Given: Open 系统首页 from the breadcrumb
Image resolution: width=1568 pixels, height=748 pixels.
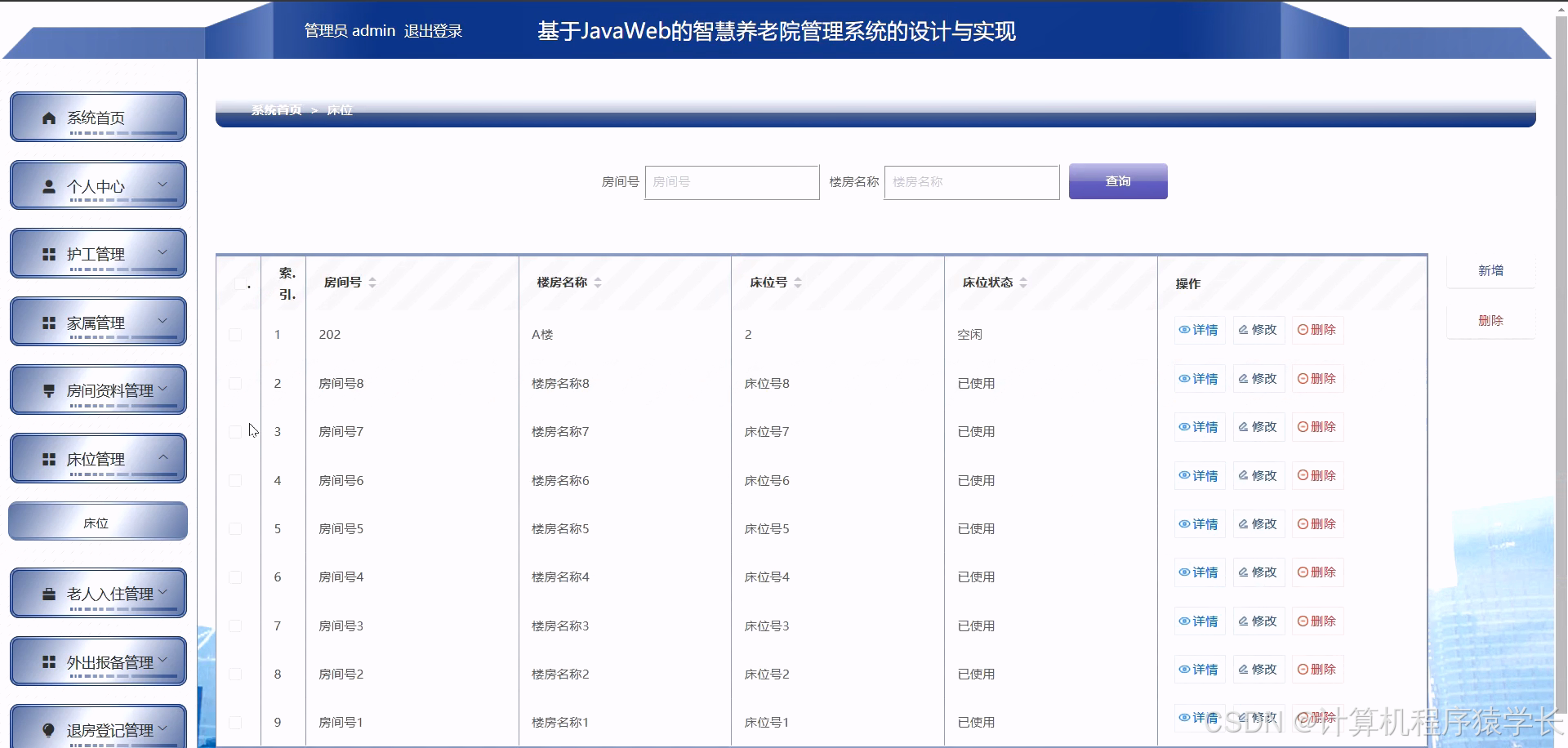Looking at the screenshot, I should pyautogui.click(x=276, y=109).
